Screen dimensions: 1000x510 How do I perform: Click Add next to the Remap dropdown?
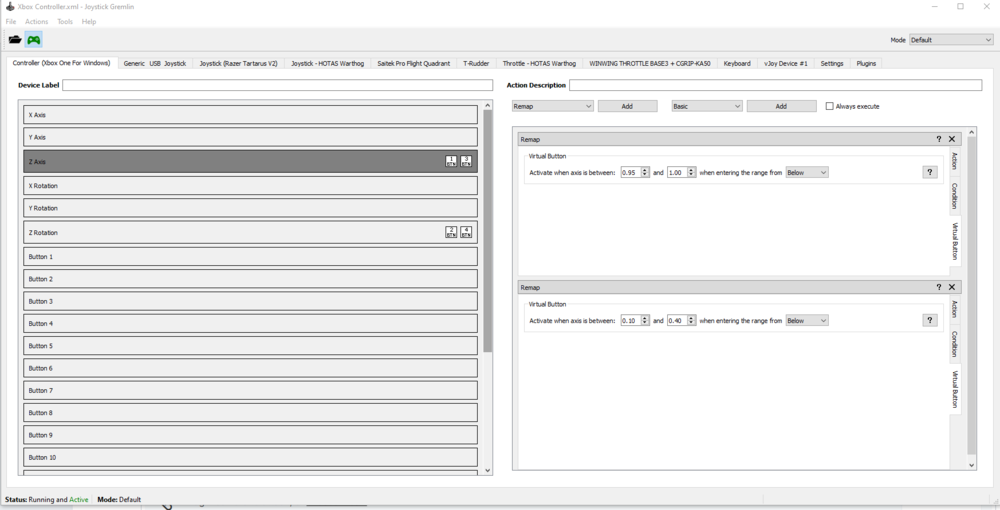point(627,106)
